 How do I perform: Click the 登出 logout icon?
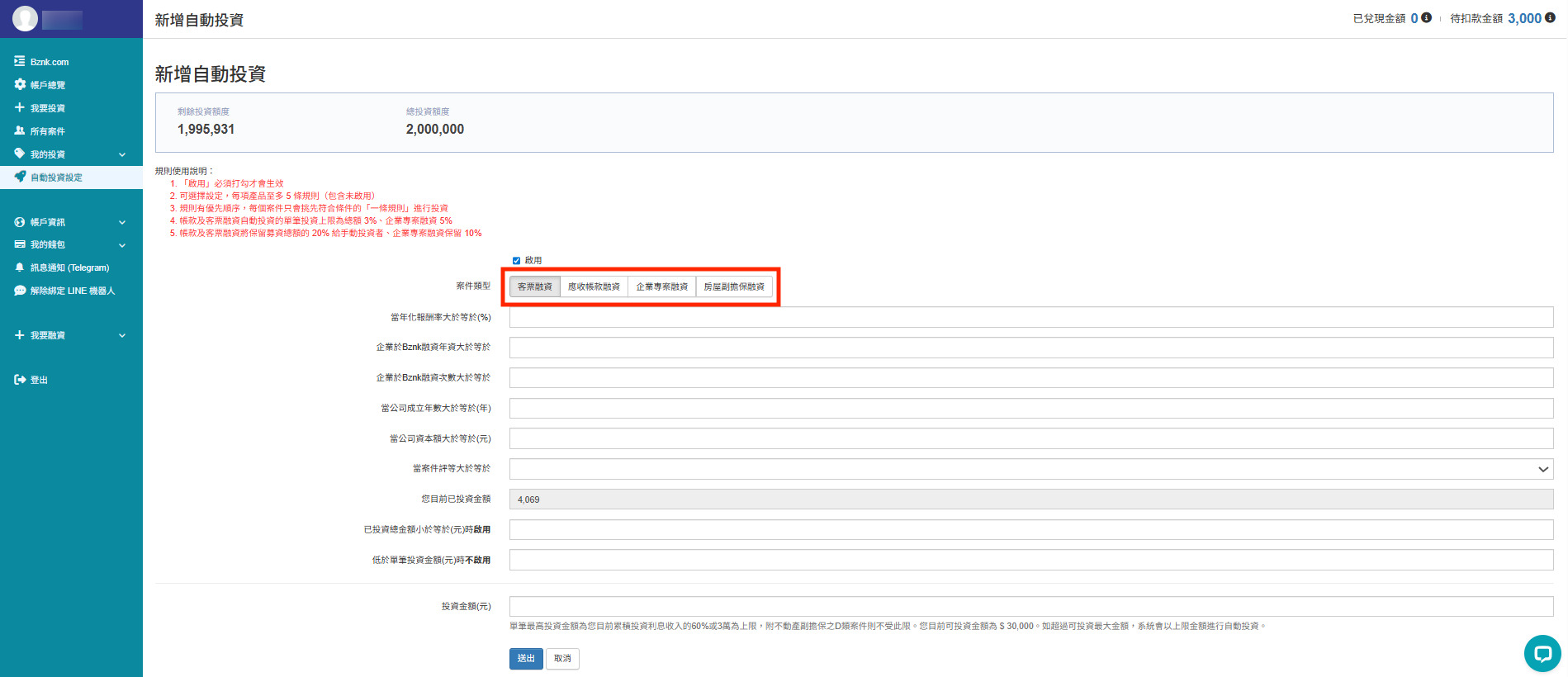click(x=20, y=380)
